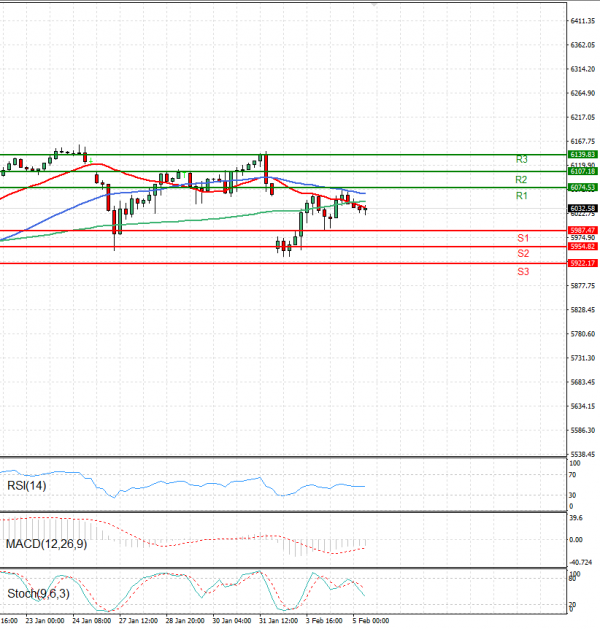Select the R2 resistance label
Viewport: 600px width, 629px height.
(521, 179)
